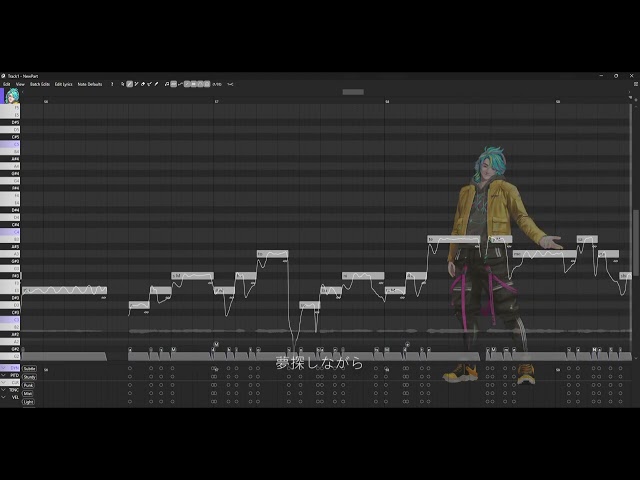Screen dimensions: 640x480
Task: Select the selection cursor tool
Action: click(x=122, y=84)
